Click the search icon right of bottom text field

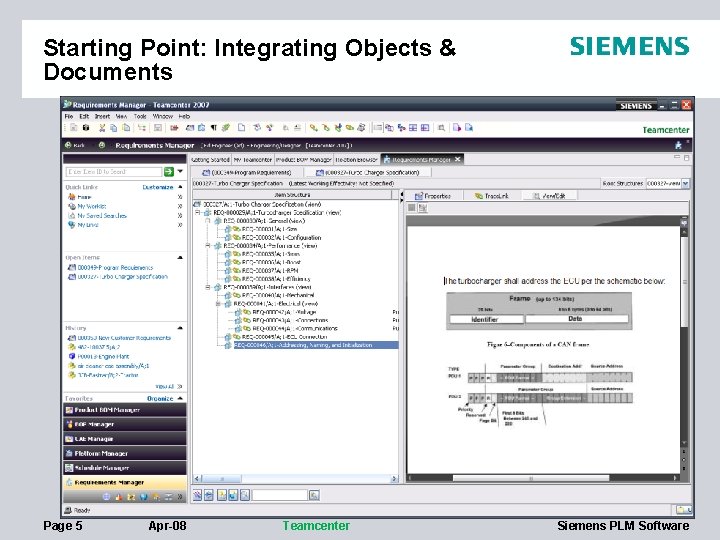point(314,495)
